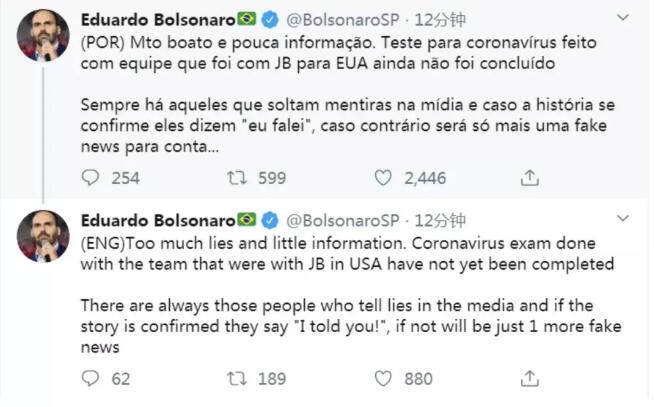This screenshot has width=654, height=407.
Task: Retweet the Portuguese tweet
Action: pos(239,178)
